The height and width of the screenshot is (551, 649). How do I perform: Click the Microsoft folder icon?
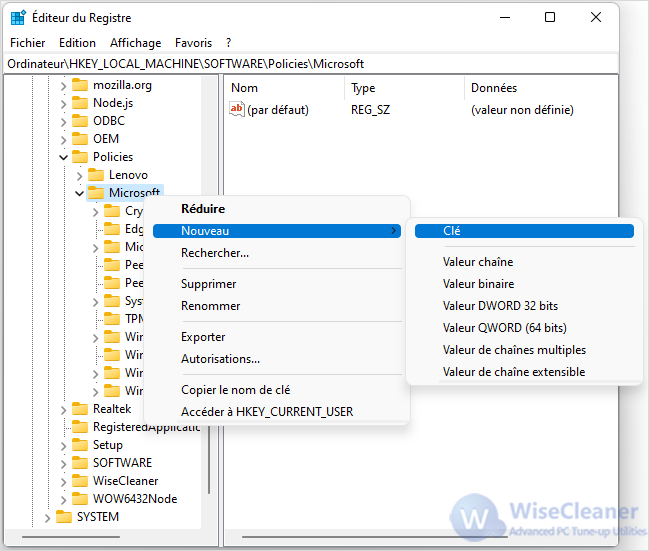pos(96,193)
